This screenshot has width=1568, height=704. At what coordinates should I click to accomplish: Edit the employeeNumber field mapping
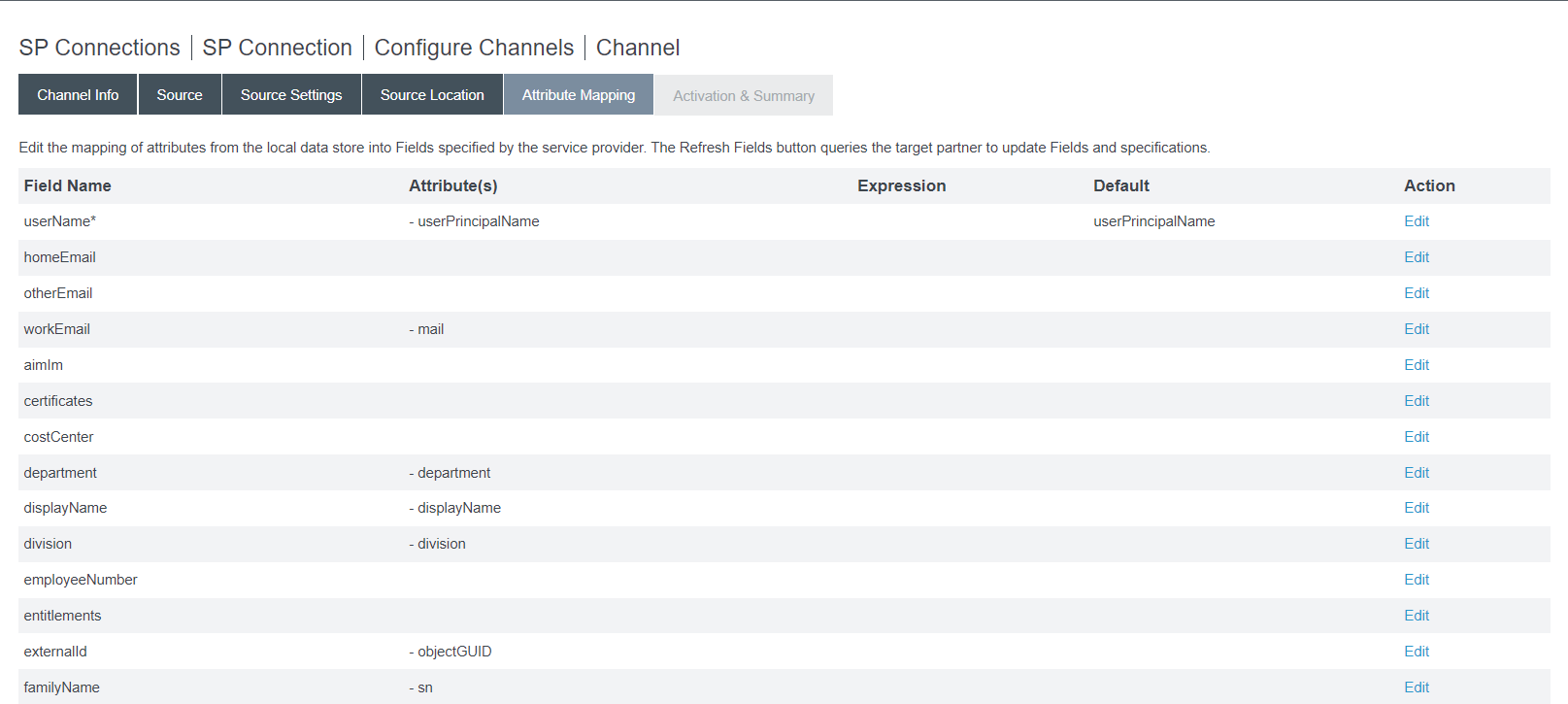[1417, 580]
